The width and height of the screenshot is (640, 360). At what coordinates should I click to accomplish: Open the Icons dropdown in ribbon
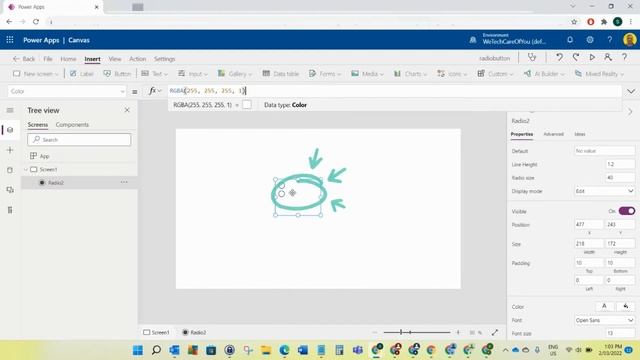tap(452, 74)
